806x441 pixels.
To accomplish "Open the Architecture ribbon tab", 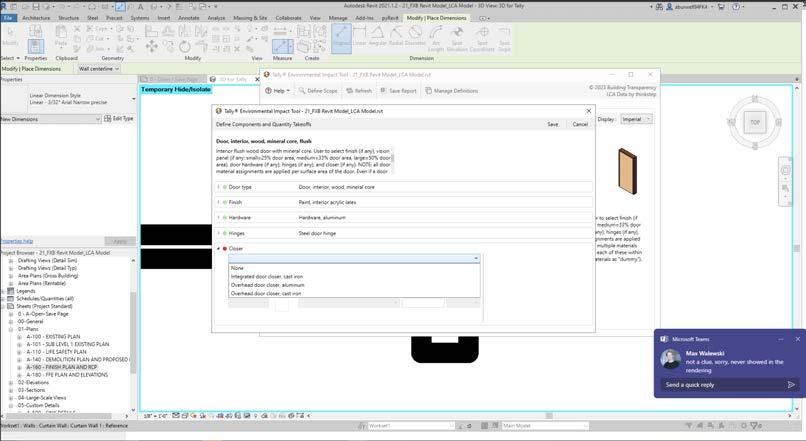I will click(36, 18).
